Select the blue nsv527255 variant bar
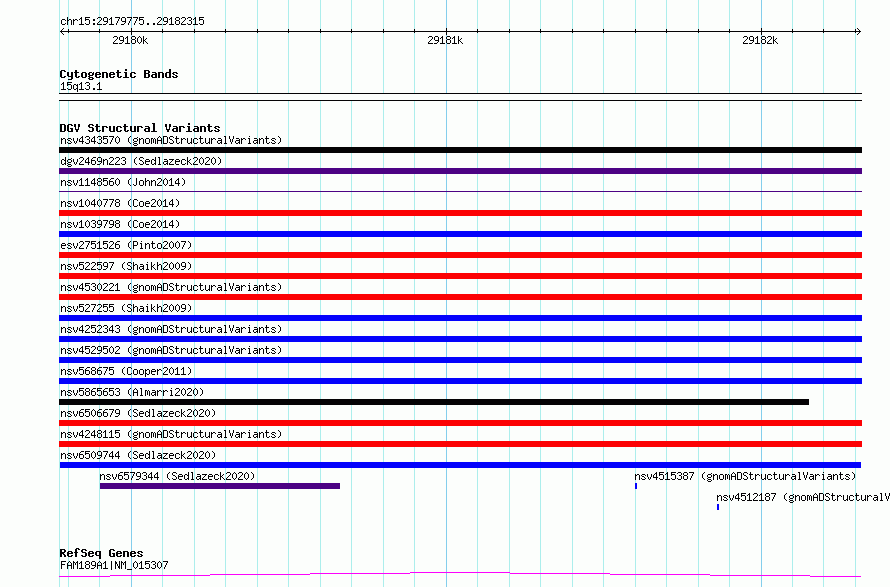 coord(460,318)
